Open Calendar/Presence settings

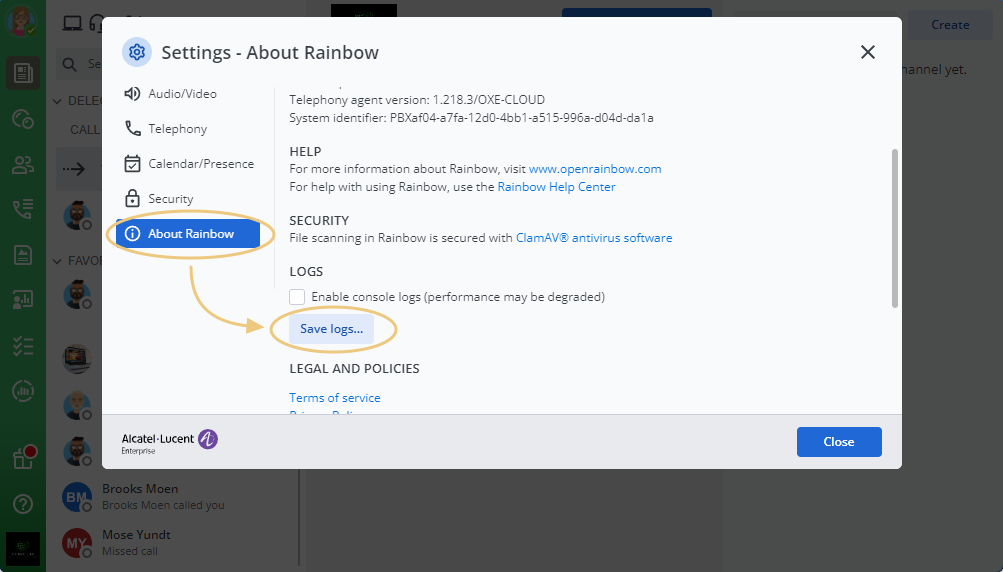click(x=200, y=164)
